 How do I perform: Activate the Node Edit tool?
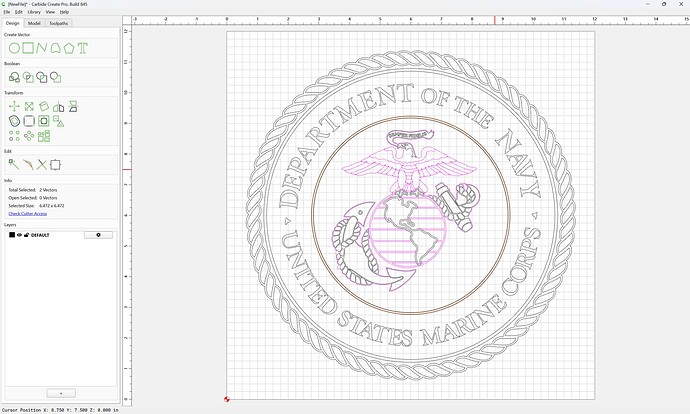[14, 165]
